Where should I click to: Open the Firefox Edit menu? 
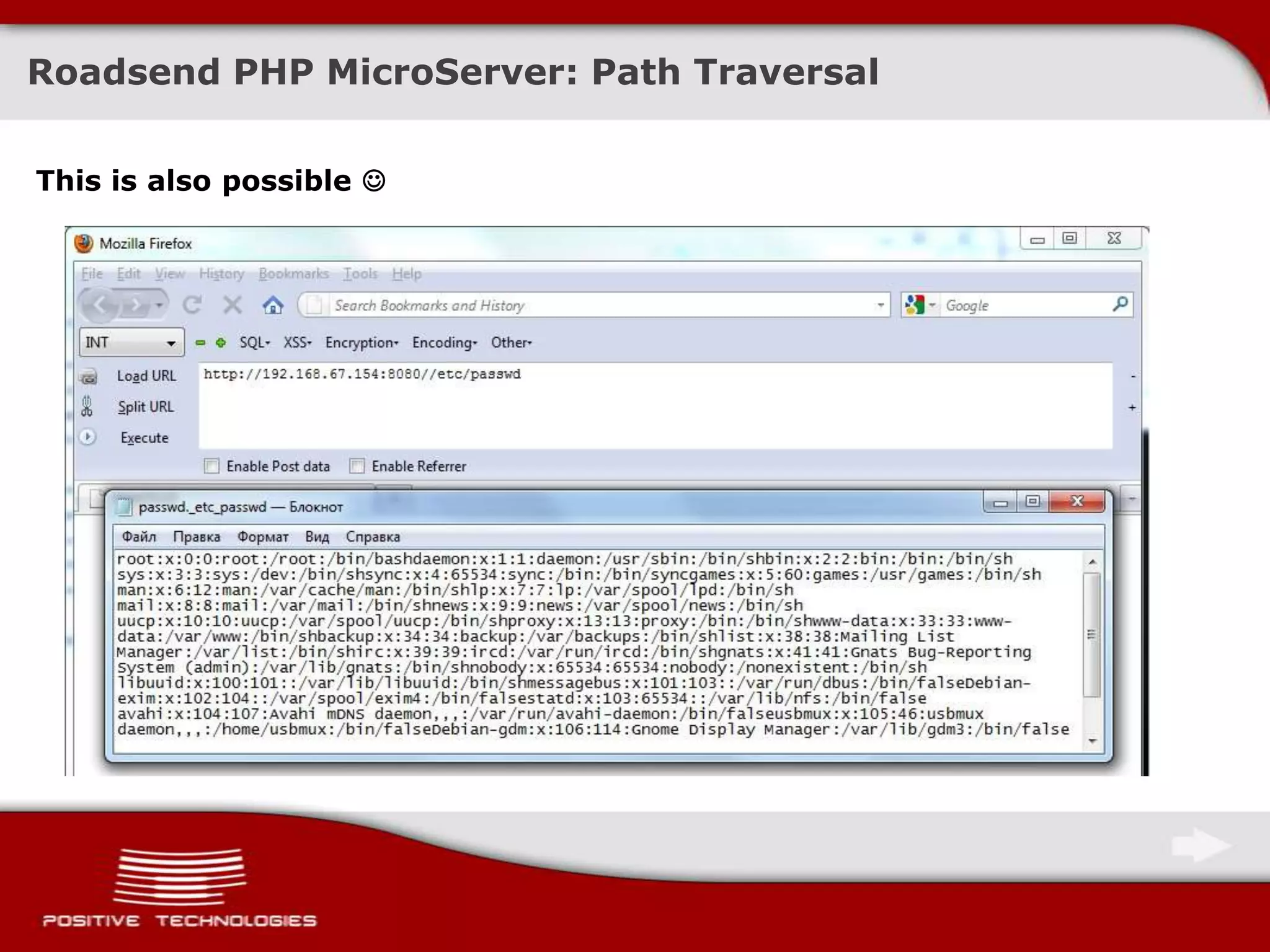tap(129, 273)
